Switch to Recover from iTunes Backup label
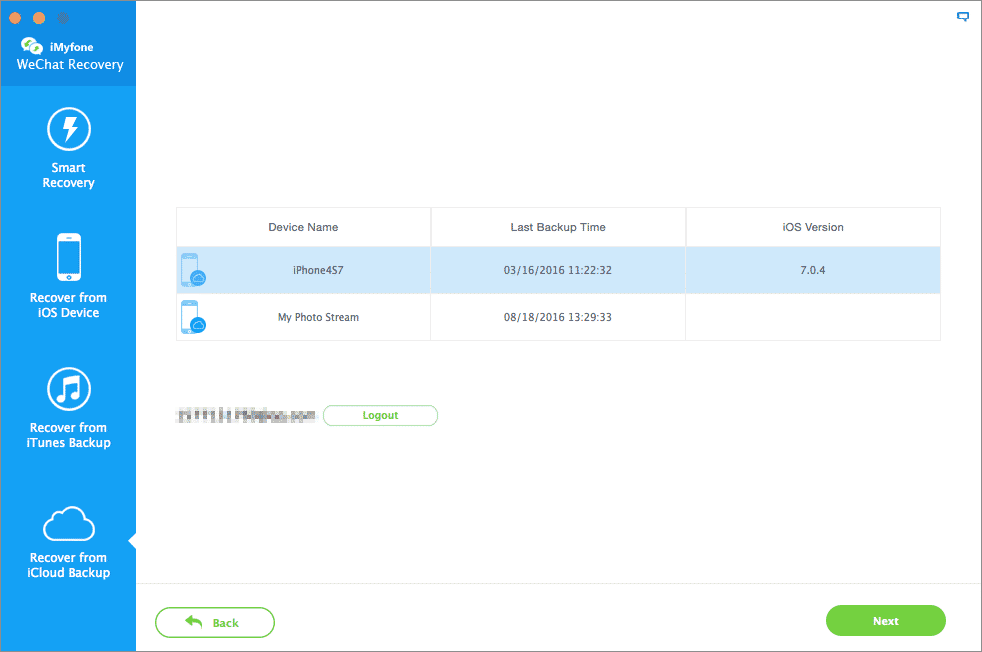Image resolution: width=982 pixels, height=652 pixels. 69,435
